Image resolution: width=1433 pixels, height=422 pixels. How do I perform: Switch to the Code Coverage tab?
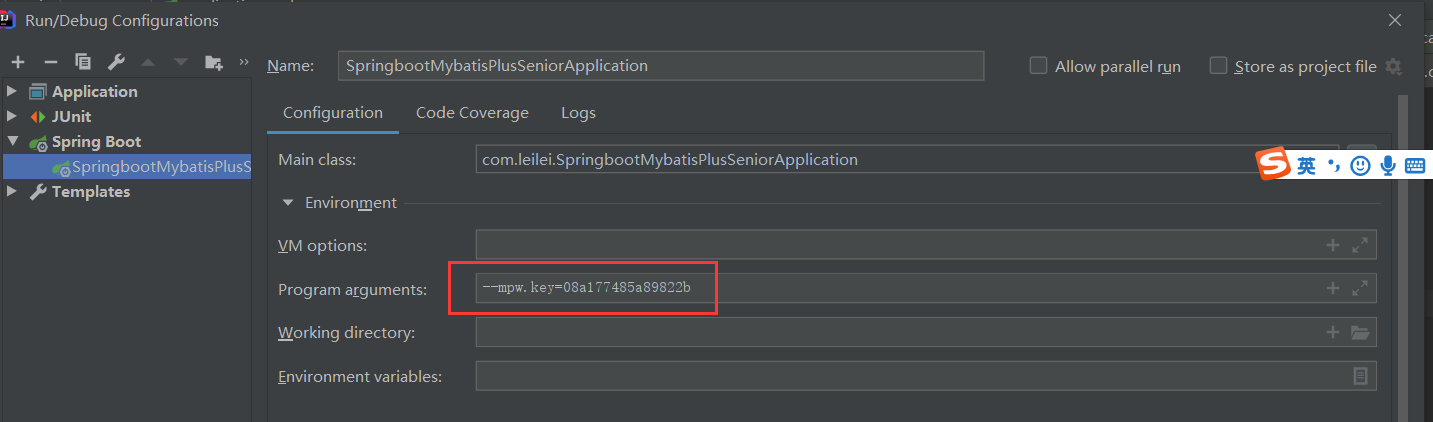click(472, 113)
